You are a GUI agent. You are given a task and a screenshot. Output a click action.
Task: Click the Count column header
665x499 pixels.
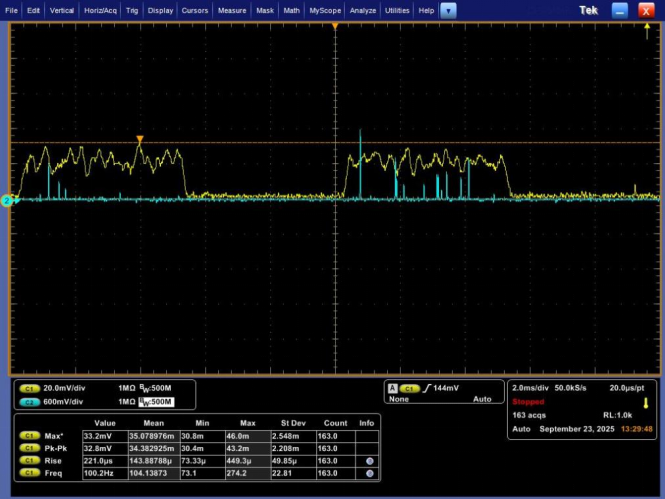click(x=335, y=423)
